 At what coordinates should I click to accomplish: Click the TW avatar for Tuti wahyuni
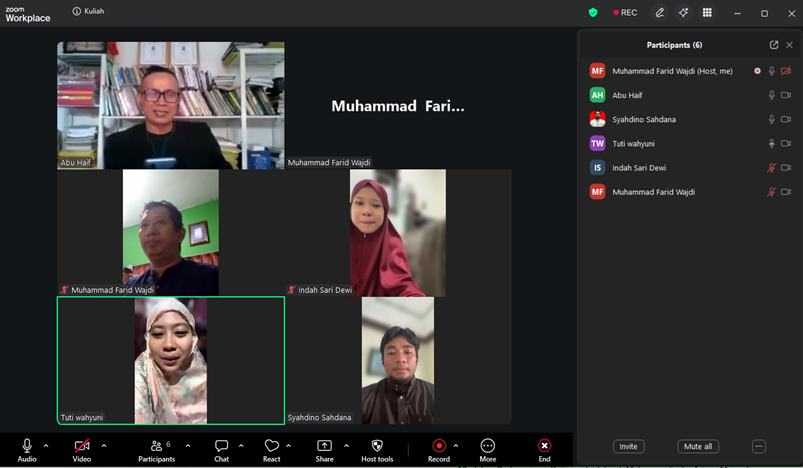597,144
